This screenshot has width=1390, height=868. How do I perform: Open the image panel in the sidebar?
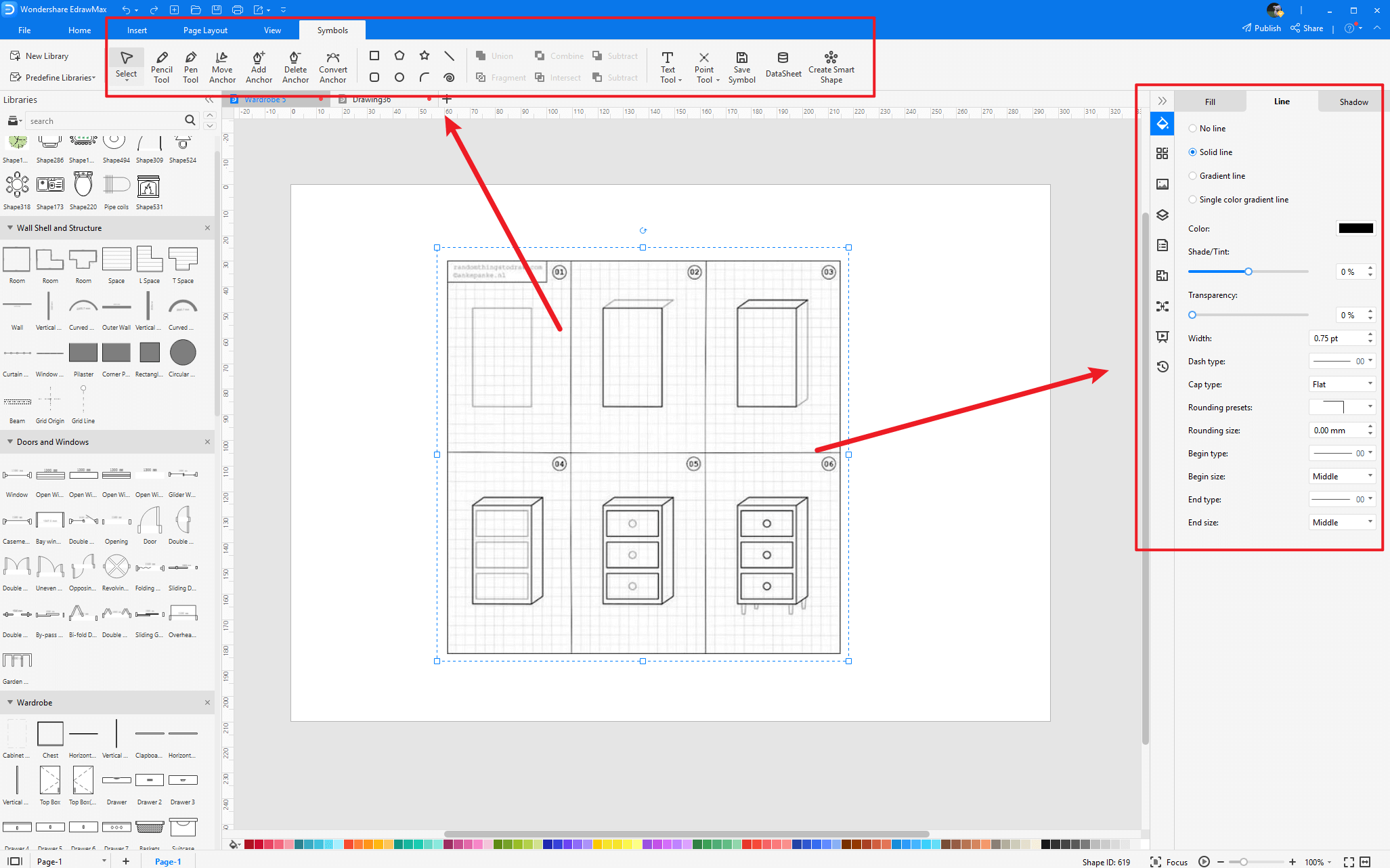(x=1163, y=184)
